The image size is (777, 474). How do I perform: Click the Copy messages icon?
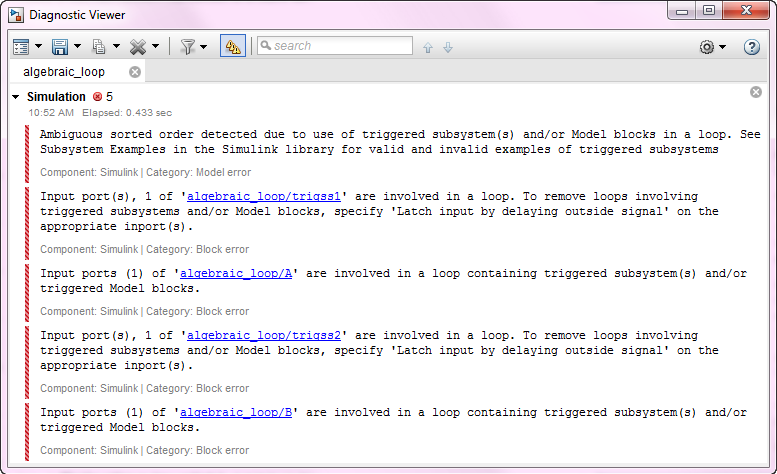click(99, 47)
